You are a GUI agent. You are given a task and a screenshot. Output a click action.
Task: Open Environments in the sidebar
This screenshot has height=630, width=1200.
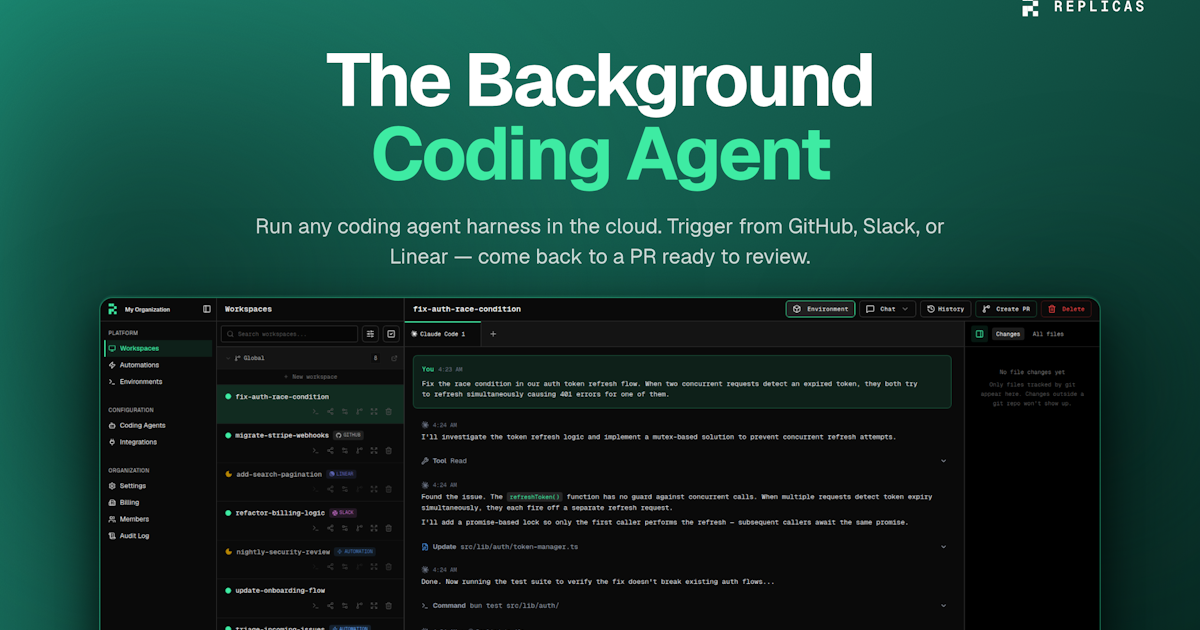(158, 382)
